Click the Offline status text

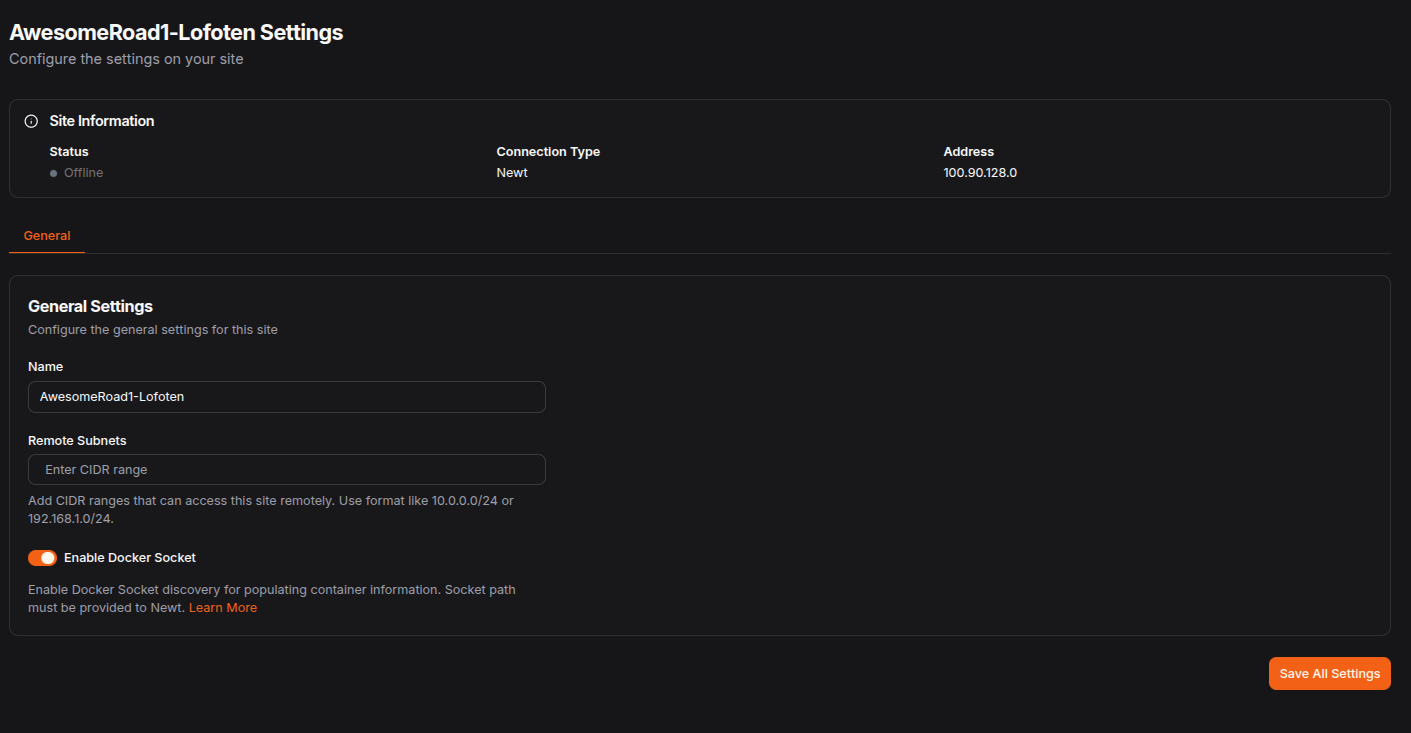click(84, 173)
